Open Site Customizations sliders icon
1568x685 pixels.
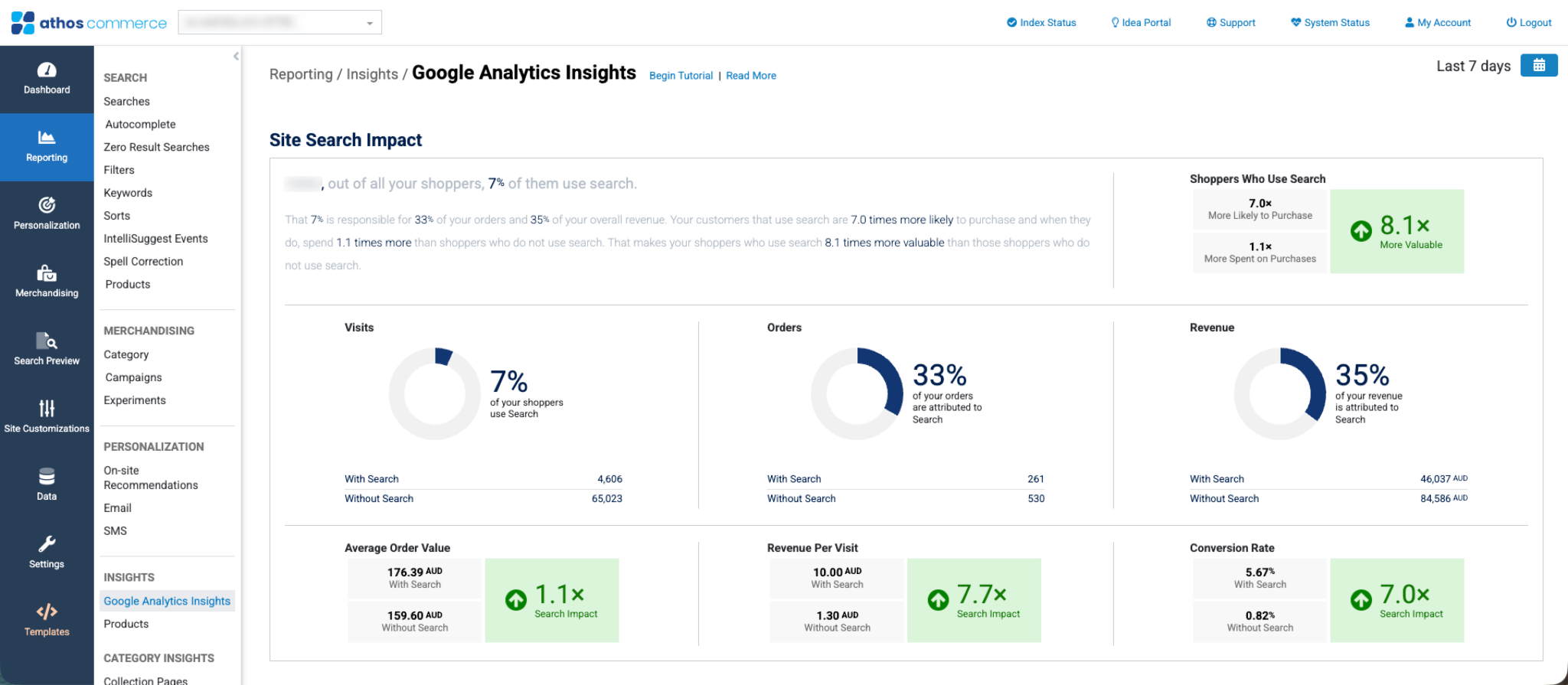click(47, 408)
